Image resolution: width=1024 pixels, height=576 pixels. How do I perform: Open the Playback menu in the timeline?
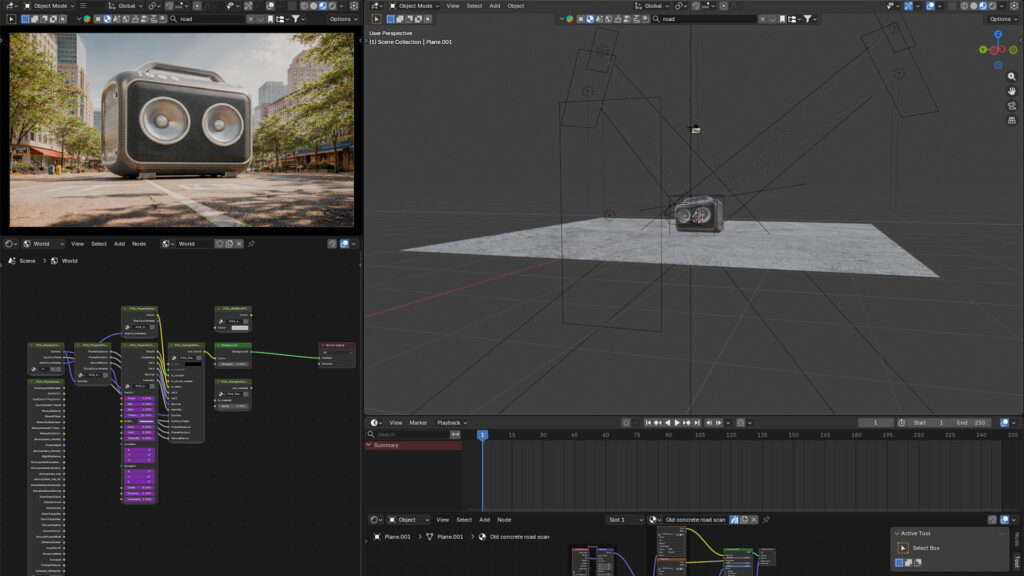click(448, 422)
